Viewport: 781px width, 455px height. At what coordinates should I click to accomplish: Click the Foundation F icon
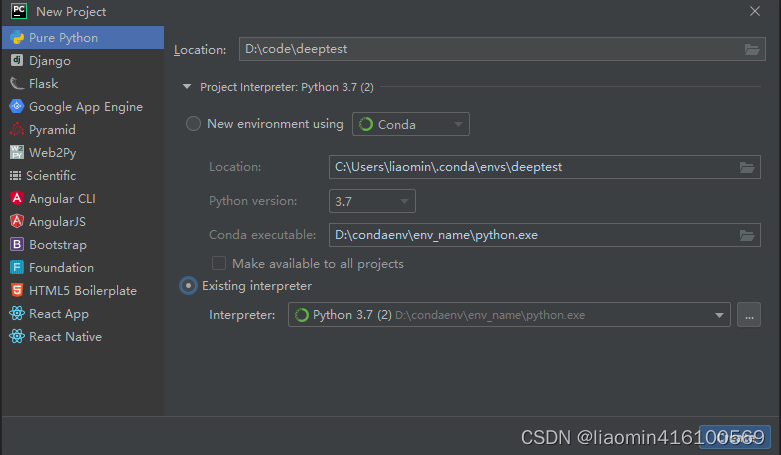(17, 267)
